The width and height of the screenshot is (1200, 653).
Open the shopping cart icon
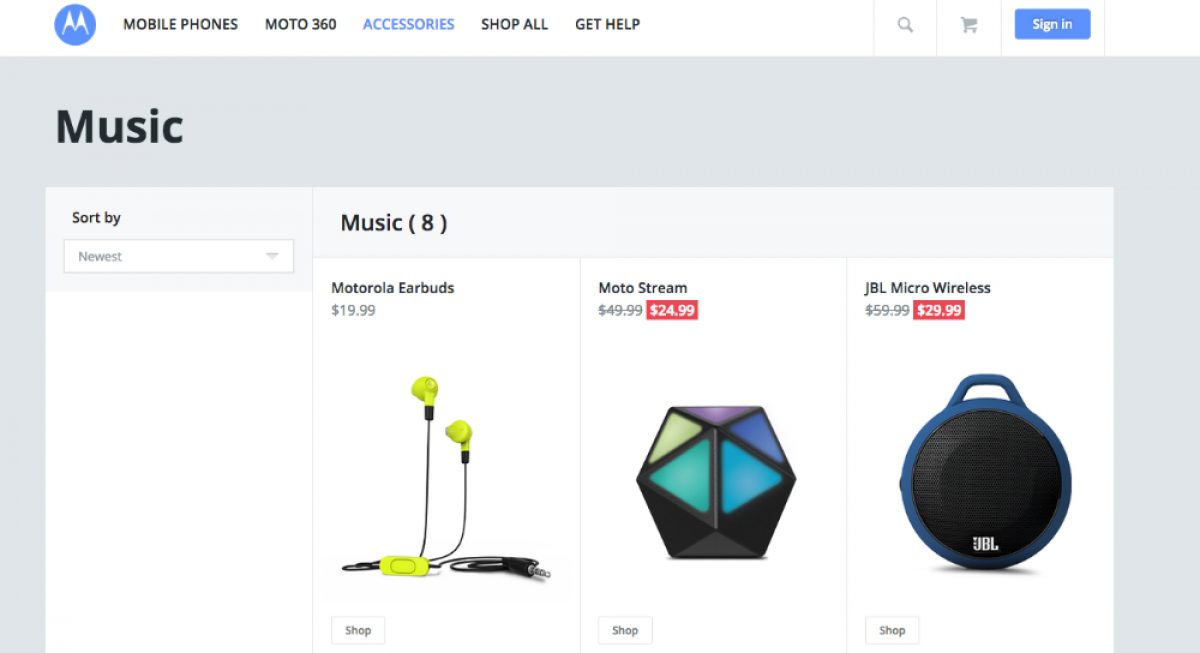point(968,25)
